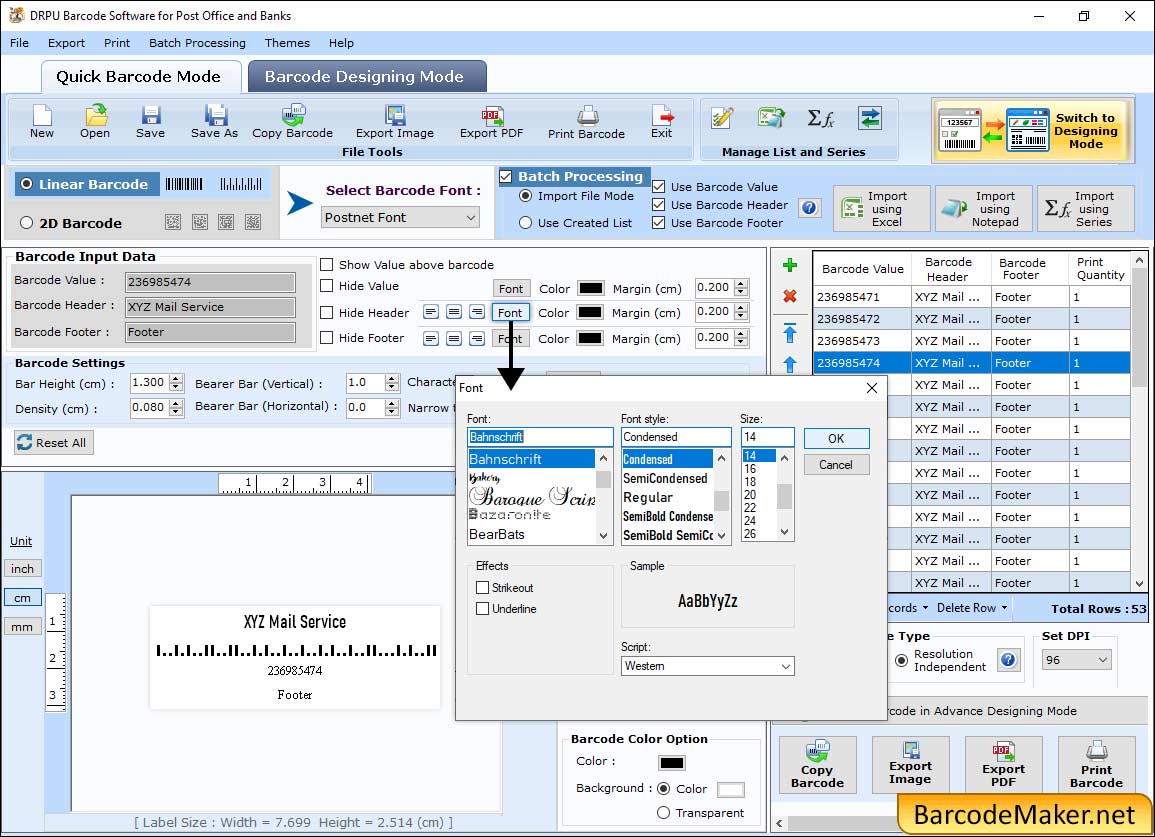This screenshot has width=1155, height=837.
Task: Open the Select Barcode Font dropdown
Action: pos(401,217)
